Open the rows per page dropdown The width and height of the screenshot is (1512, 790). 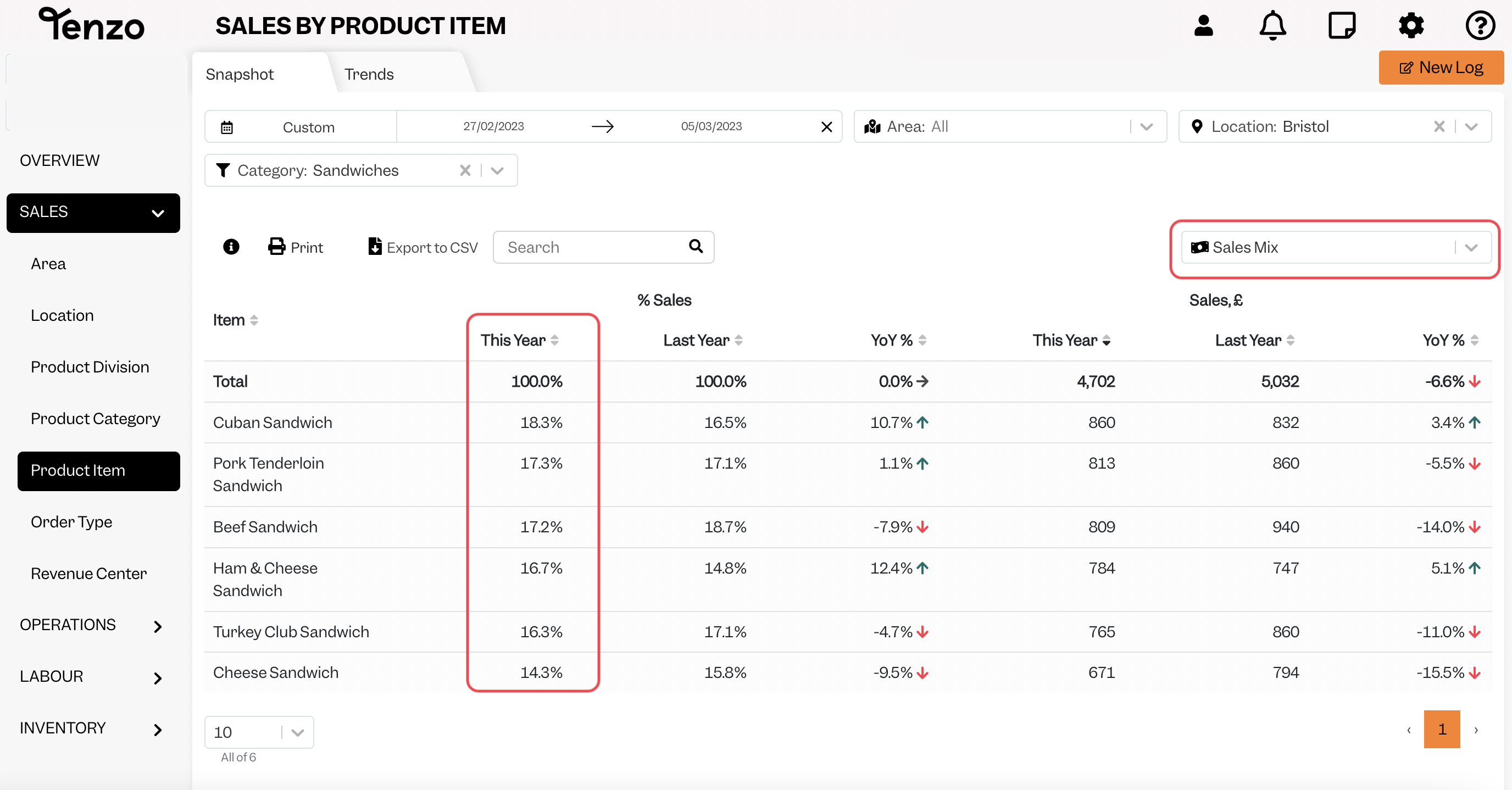(259, 732)
